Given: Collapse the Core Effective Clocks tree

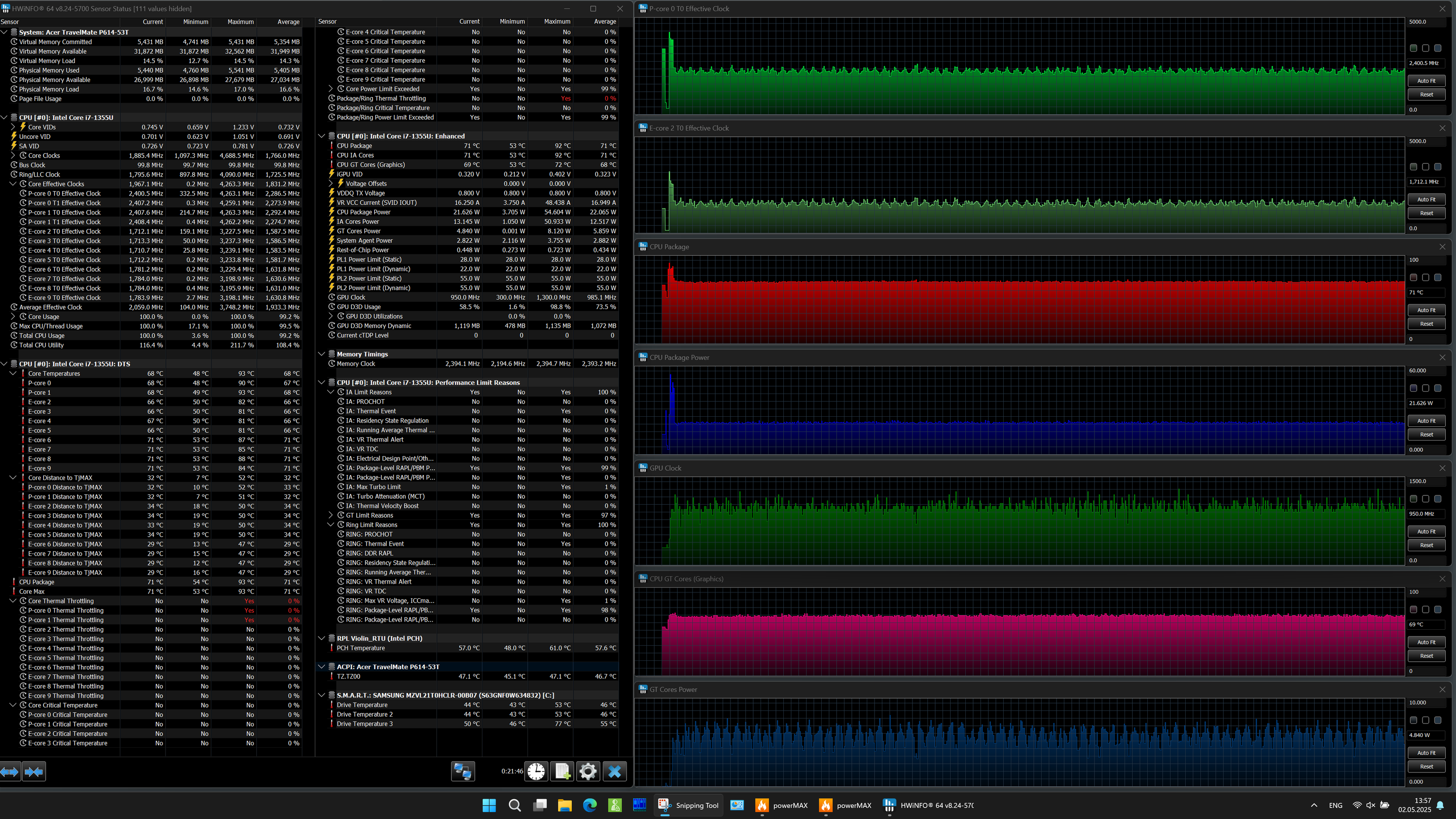Looking at the screenshot, I should pos(13,184).
